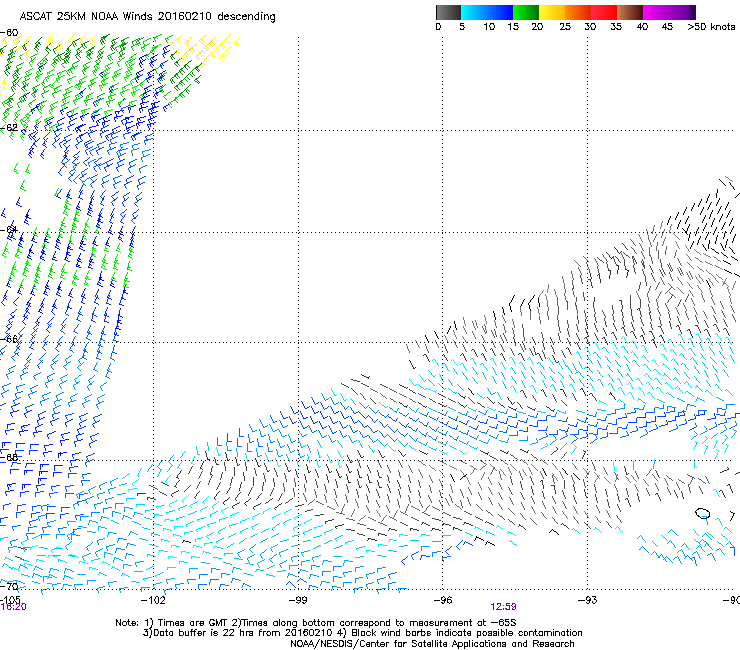Click the '-93' longitude label
The image size is (740, 650).
588,600
